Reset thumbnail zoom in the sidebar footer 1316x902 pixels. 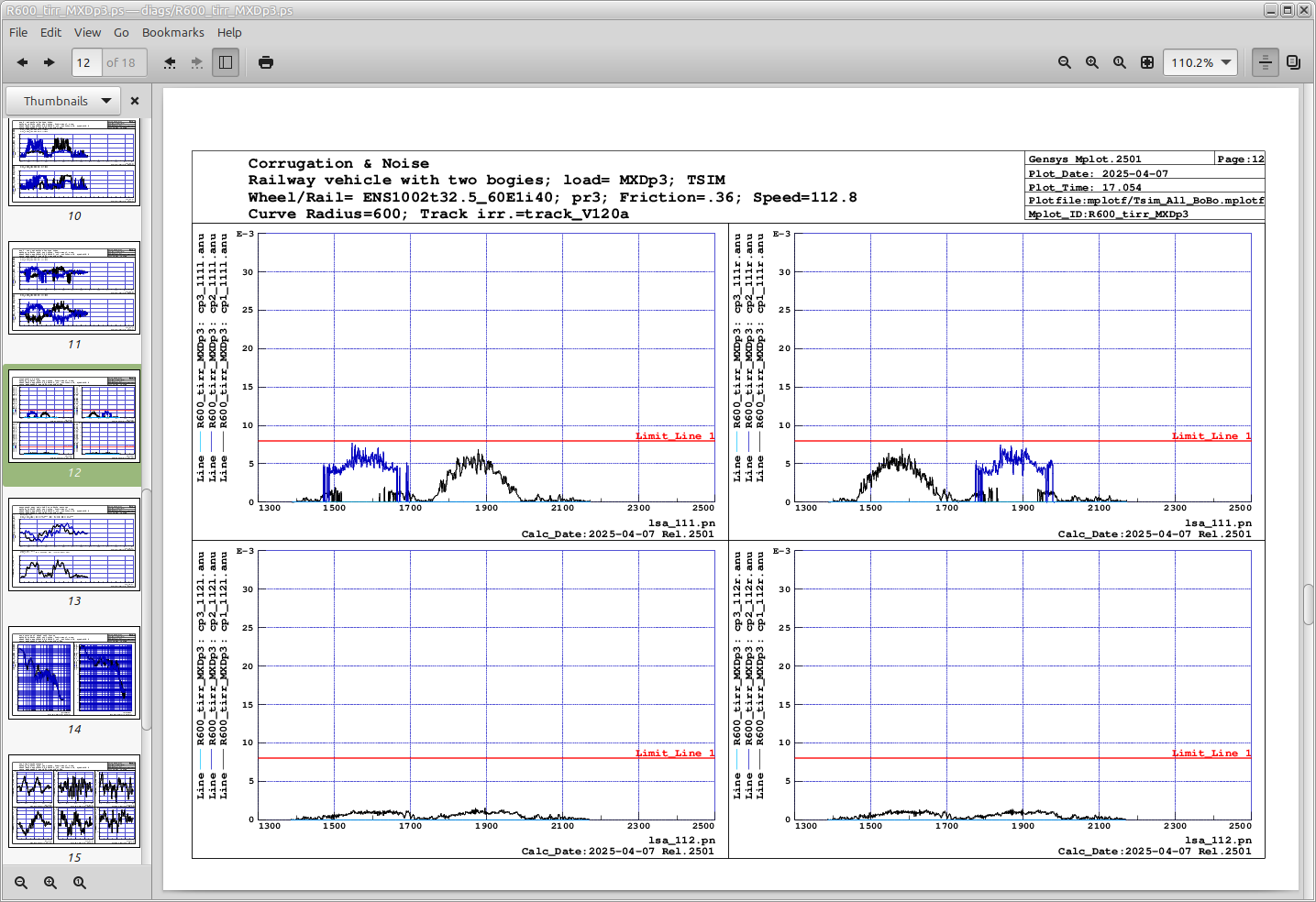[x=80, y=883]
